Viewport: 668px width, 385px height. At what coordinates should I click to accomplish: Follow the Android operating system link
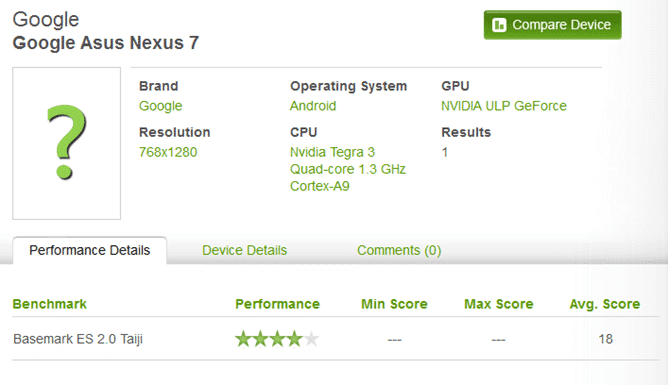tap(313, 106)
